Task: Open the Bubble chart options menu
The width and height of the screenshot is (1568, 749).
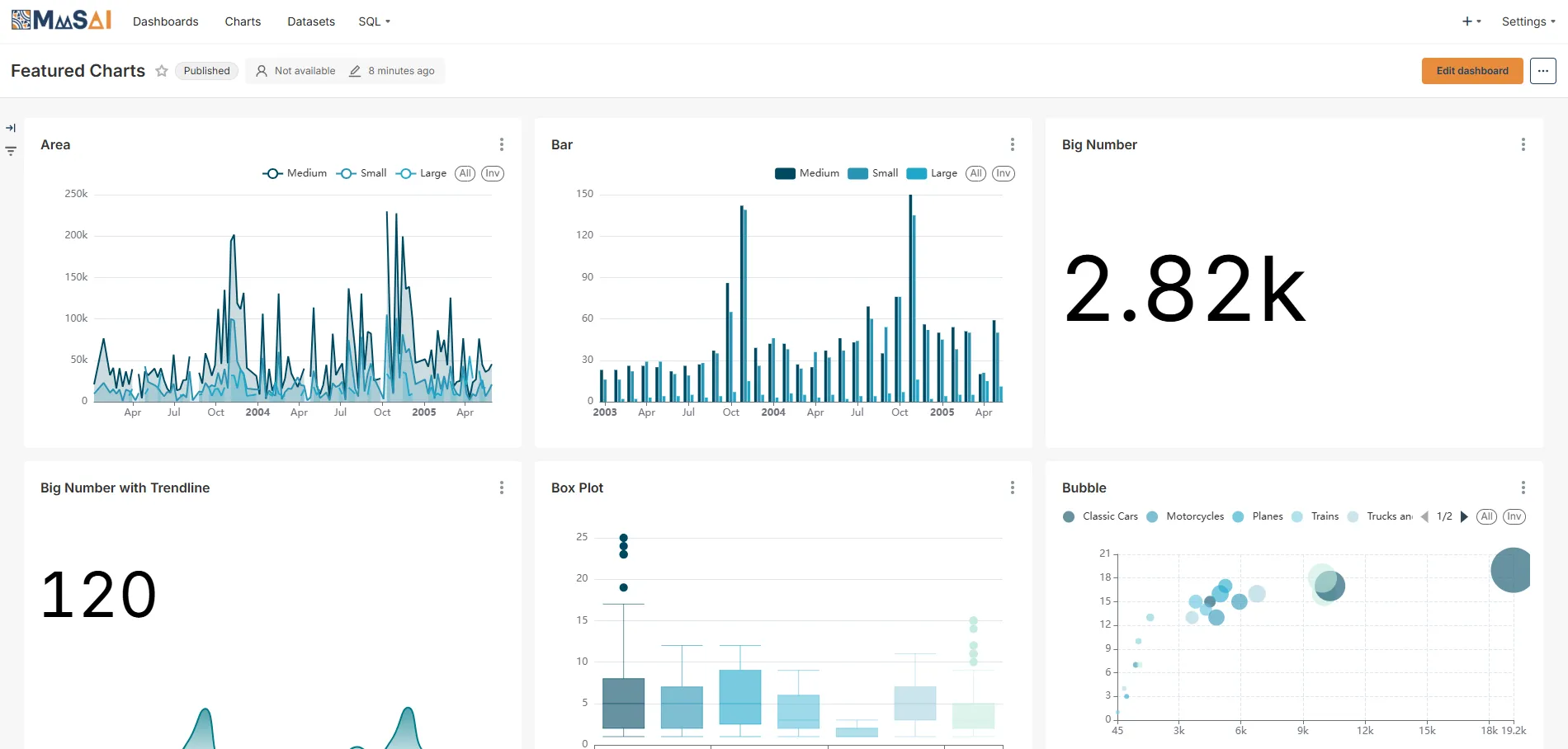Action: click(x=1523, y=488)
